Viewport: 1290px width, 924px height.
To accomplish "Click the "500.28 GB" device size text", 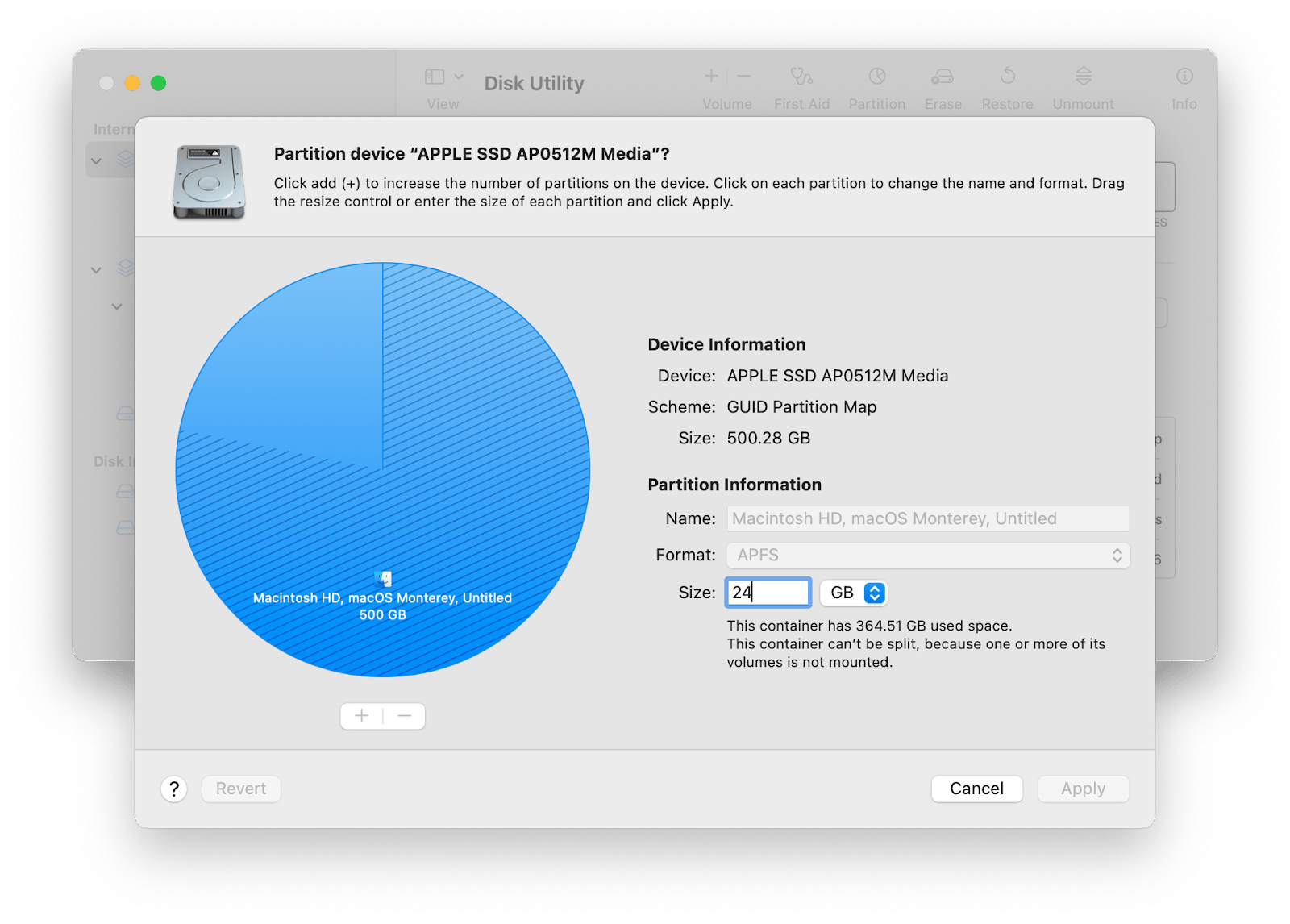I will pyautogui.click(x=768, y=438).
